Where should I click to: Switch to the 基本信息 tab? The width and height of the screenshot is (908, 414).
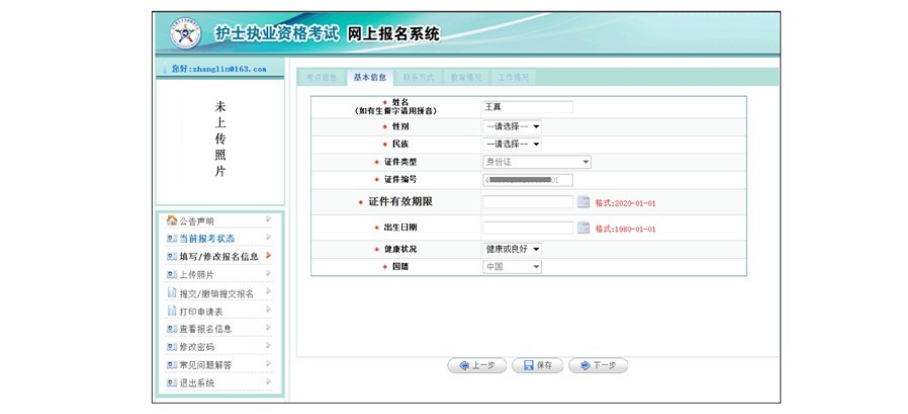[370, 77]
